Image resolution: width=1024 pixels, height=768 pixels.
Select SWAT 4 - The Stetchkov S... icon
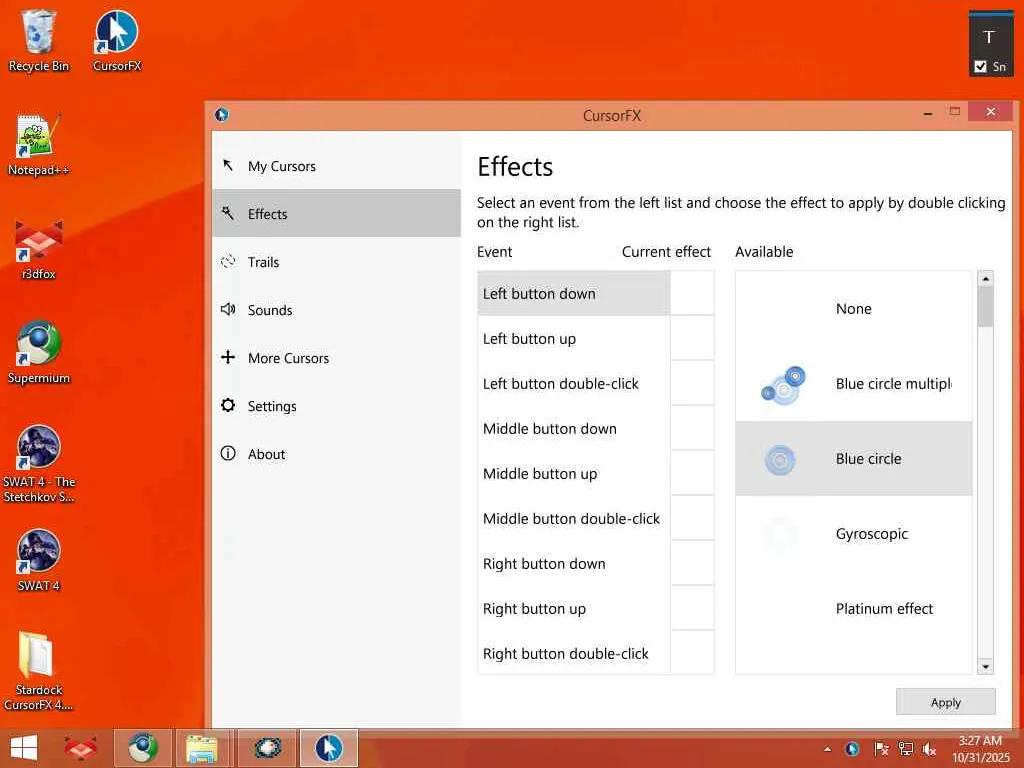(x=38, y=464)
